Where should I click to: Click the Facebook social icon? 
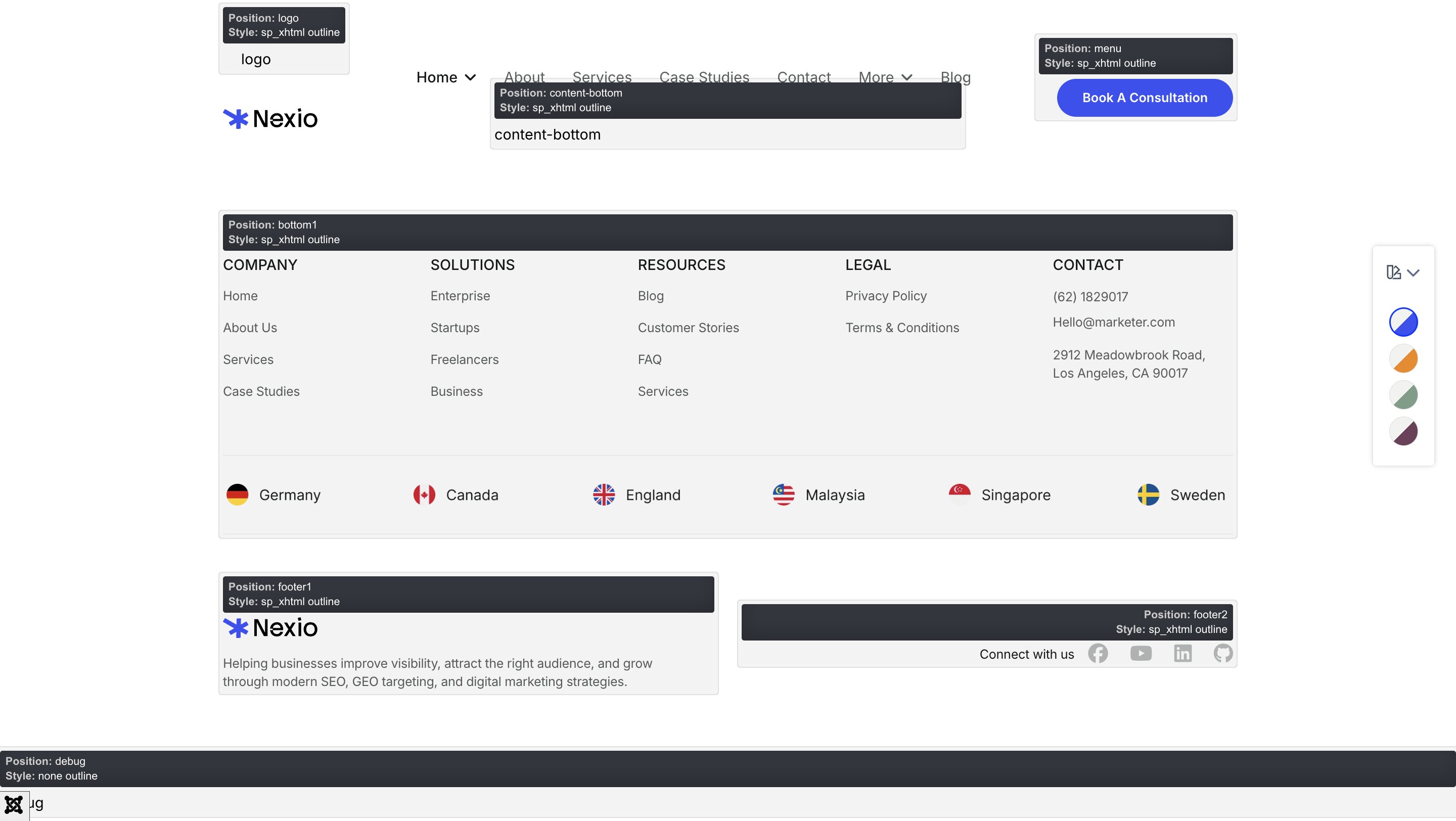coord(1098,653)
